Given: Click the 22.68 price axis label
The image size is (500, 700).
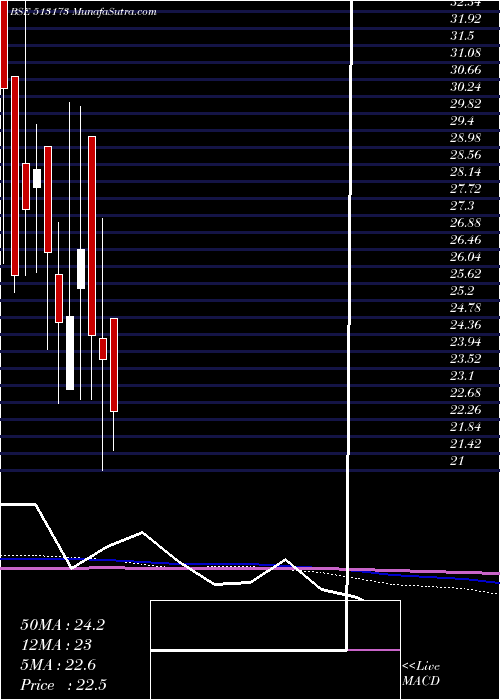Looking at the screenshot, I should [466, 392].
